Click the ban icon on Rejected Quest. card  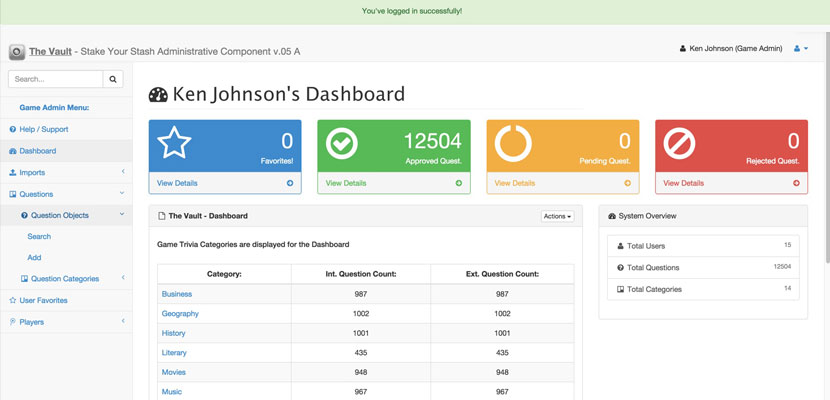point(680,143)
